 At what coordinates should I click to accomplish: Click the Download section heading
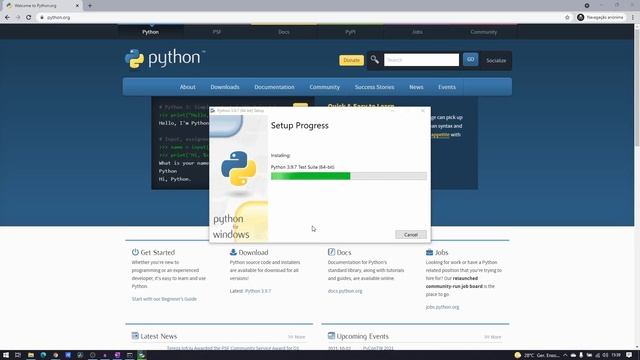[x=253, y=252]
